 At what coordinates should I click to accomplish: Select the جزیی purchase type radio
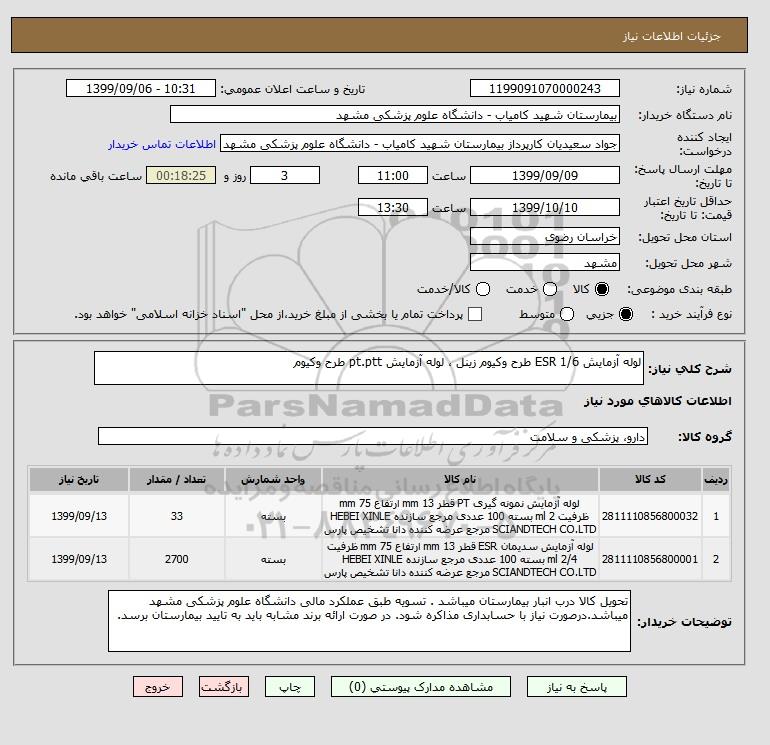626,314
